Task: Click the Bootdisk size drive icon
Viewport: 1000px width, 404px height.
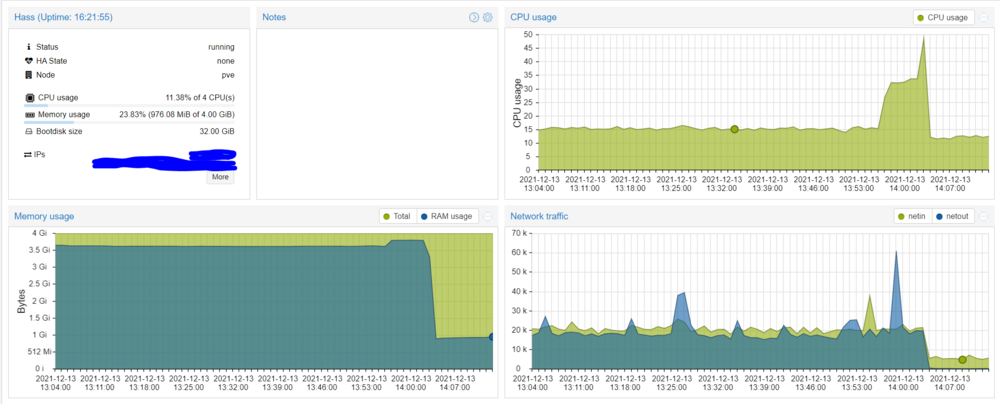Action: (x=29, y=131)
